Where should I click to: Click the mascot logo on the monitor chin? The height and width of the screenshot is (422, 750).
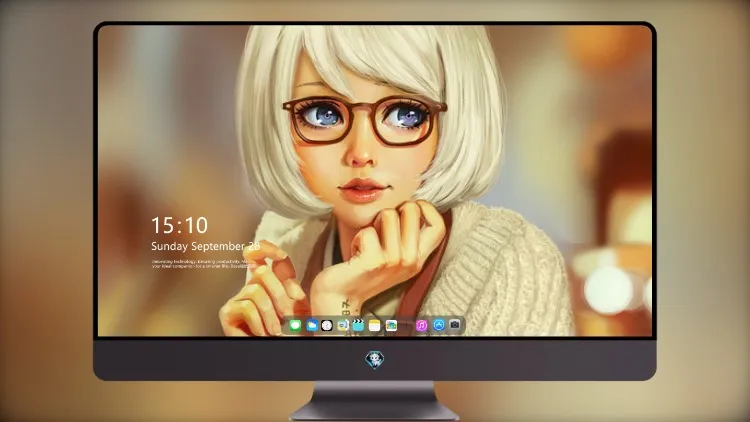pos(375,359)
